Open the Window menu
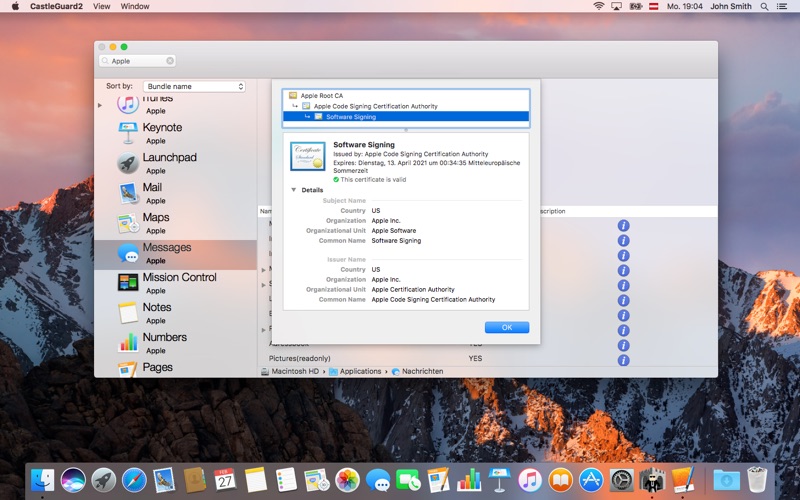800x500 pixels. pyautogui.click(x=135, y=6)
